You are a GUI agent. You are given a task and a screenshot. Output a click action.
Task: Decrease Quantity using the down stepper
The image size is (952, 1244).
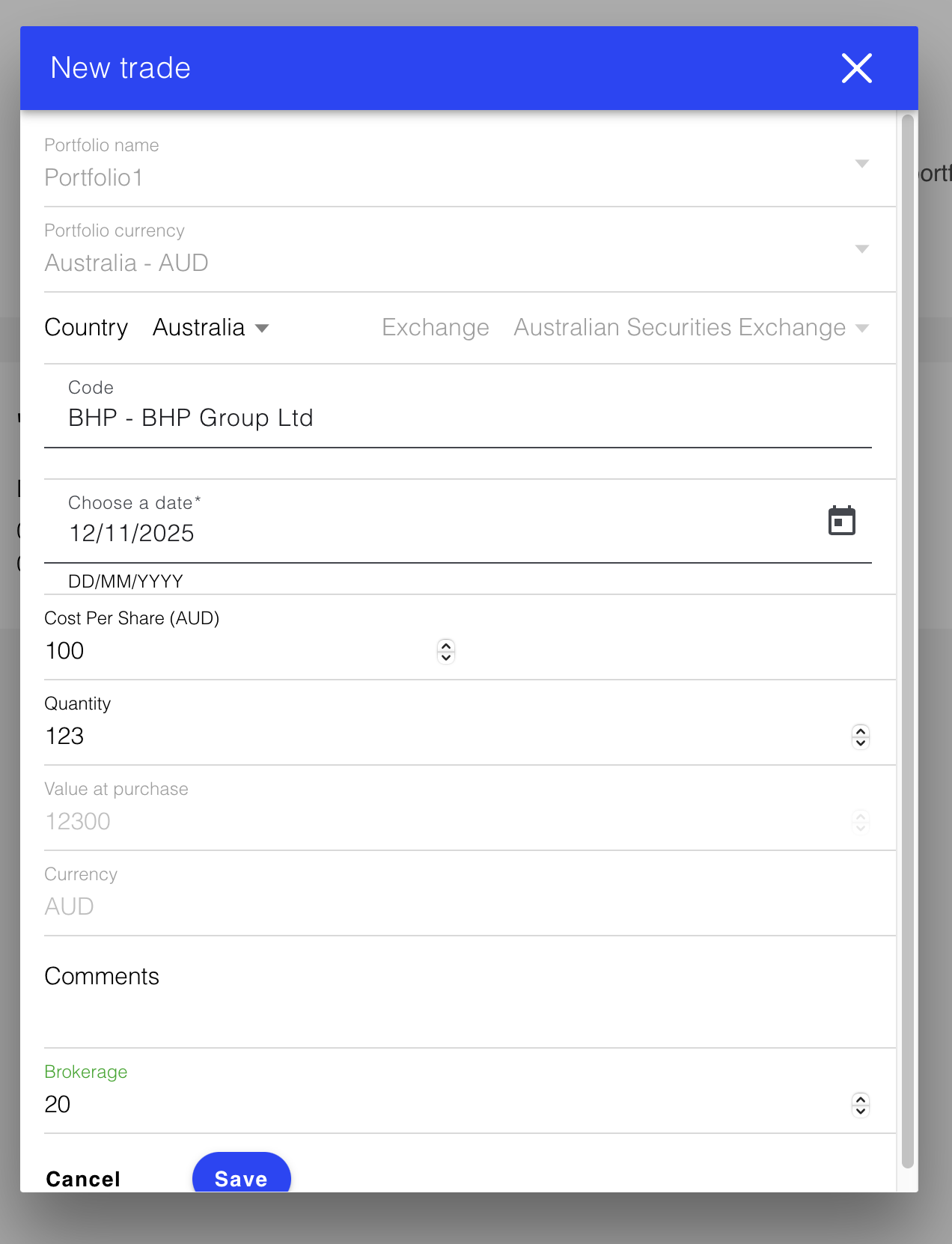[861, 743]
